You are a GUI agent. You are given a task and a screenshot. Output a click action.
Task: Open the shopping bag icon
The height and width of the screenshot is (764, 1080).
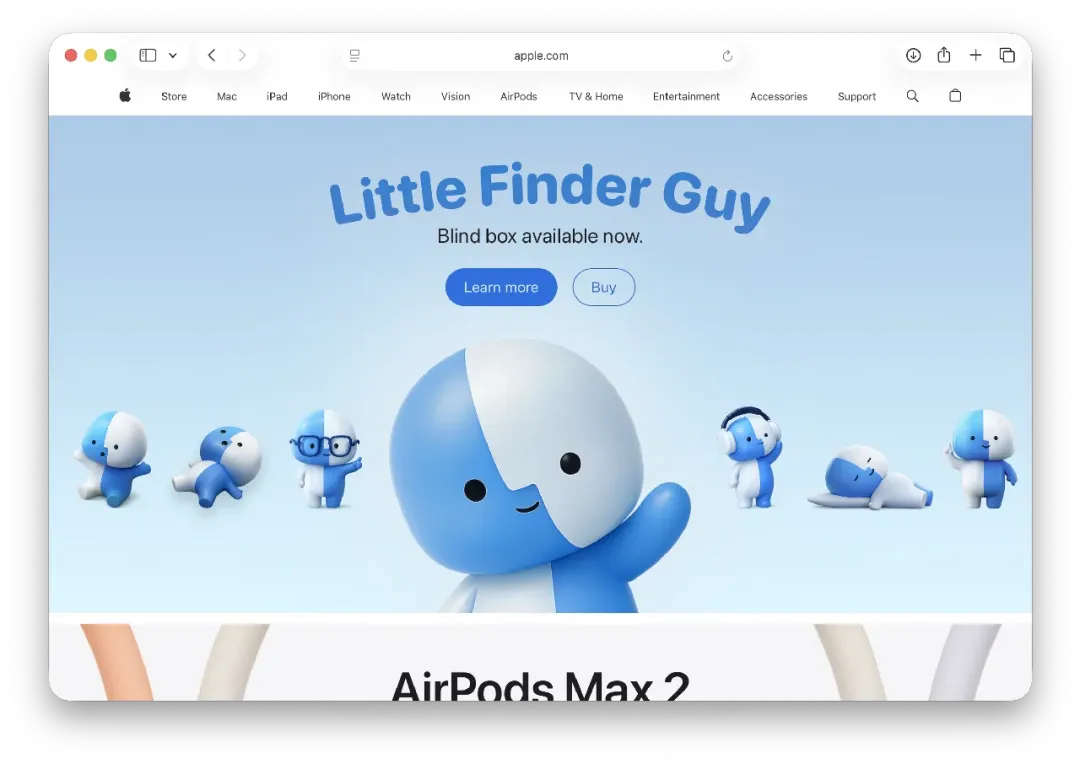(x=955, y=96)
